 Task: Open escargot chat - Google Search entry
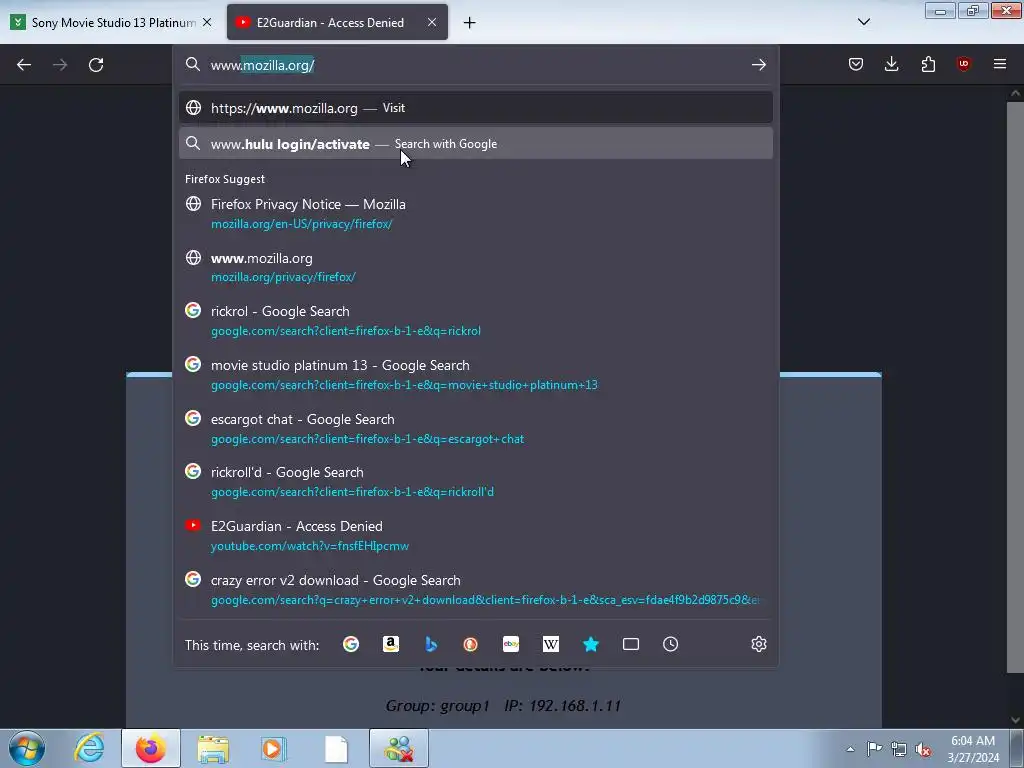coord(475,428)
